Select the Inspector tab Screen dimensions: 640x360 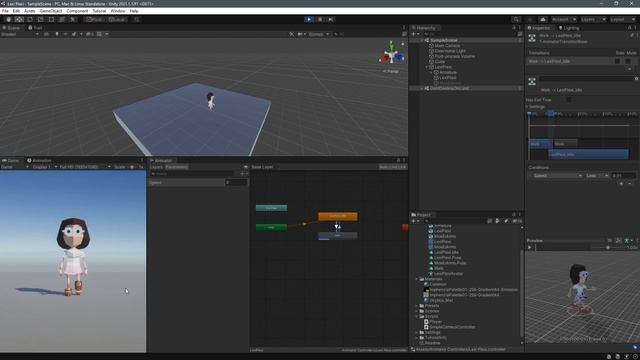pyautogui.click(x=539, y=28)
